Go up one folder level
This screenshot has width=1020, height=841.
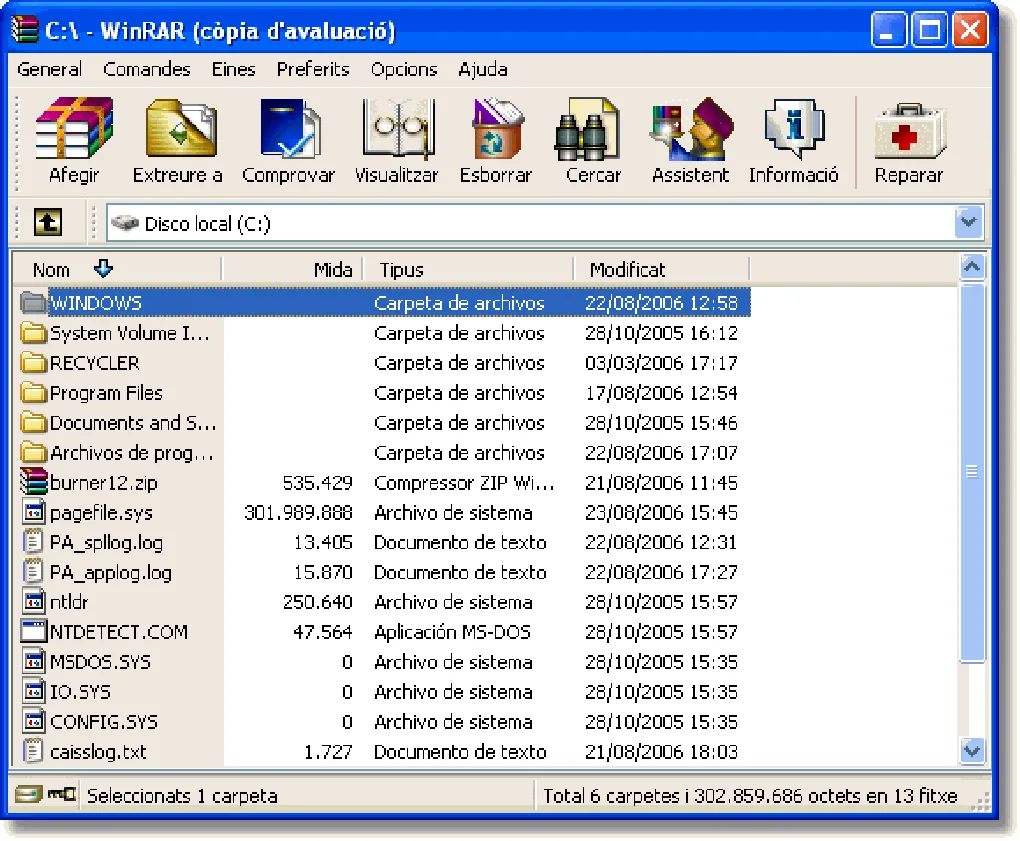coord(48,222)
